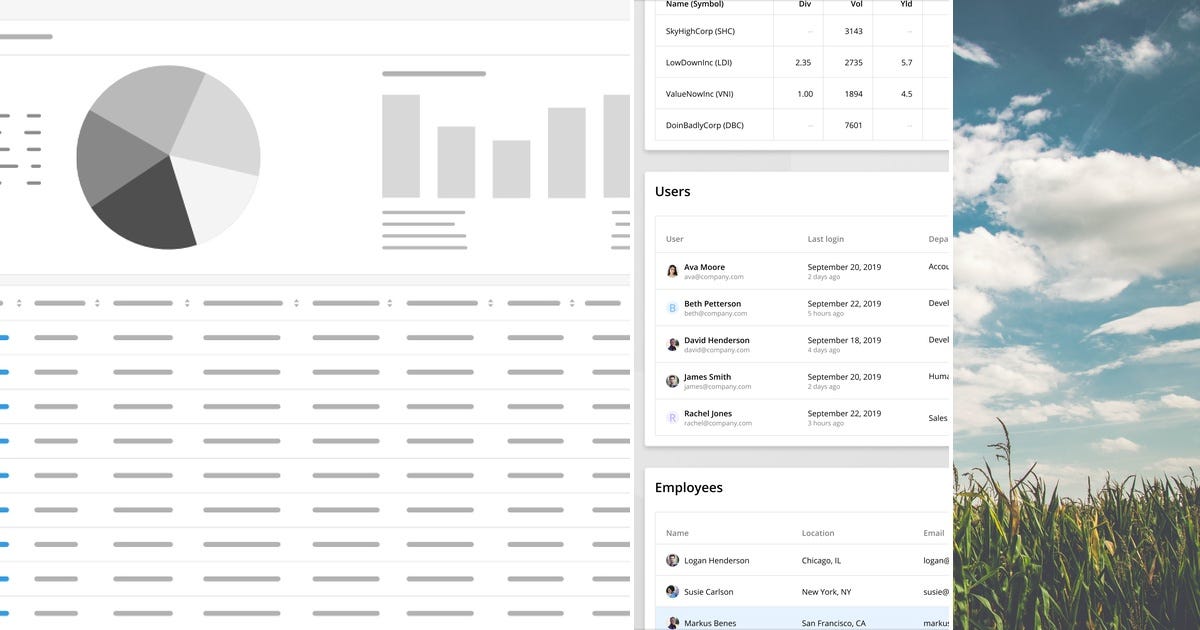Click Logan Henderson's avatar in Employees
1200x630 pixels.
(x=672, y=560)
